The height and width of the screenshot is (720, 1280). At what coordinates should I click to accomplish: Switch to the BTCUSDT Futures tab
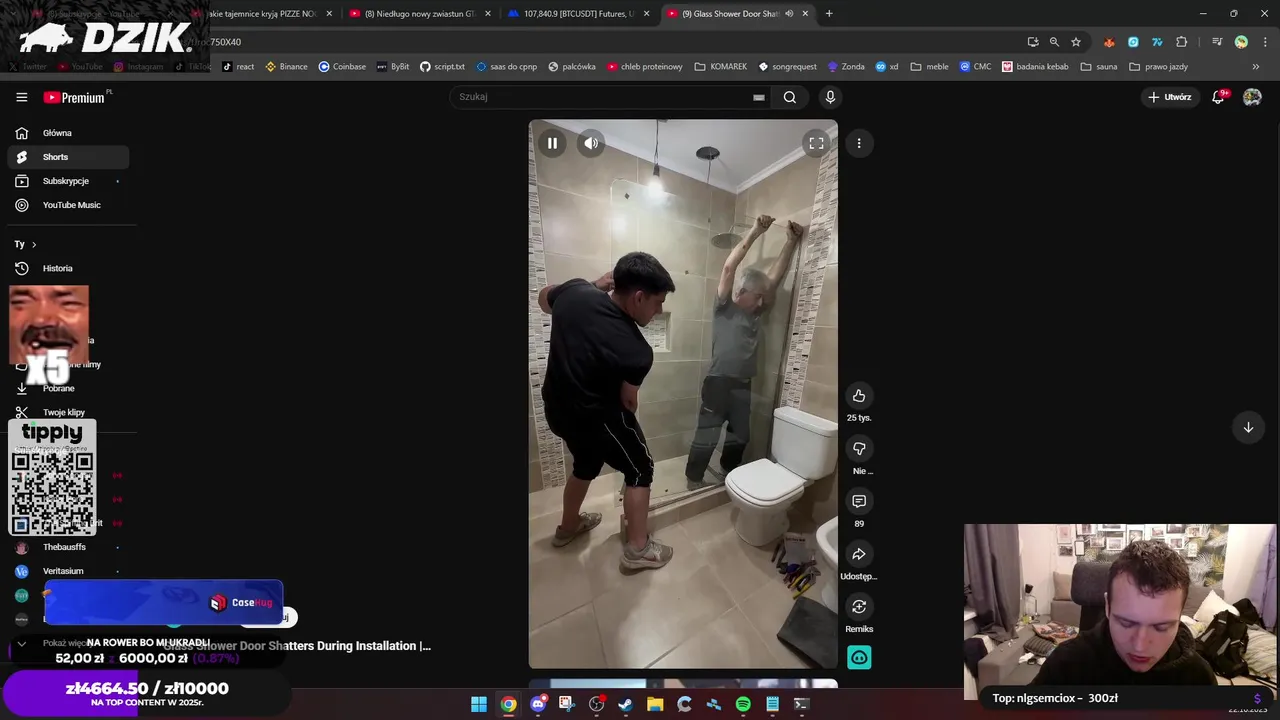coord(579,14)
